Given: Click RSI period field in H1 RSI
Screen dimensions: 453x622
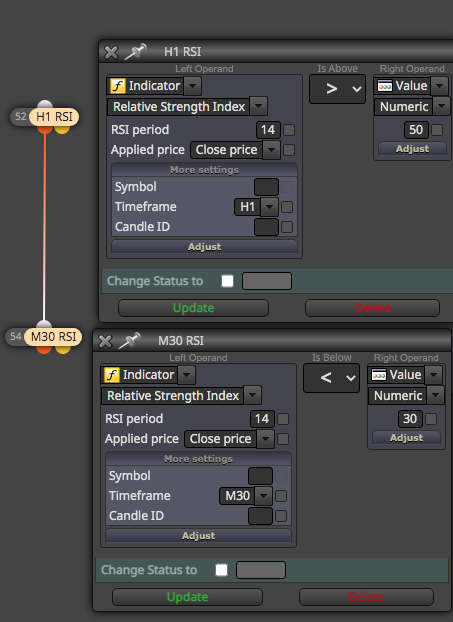Looking at the screenshot, I should (268, 130).
